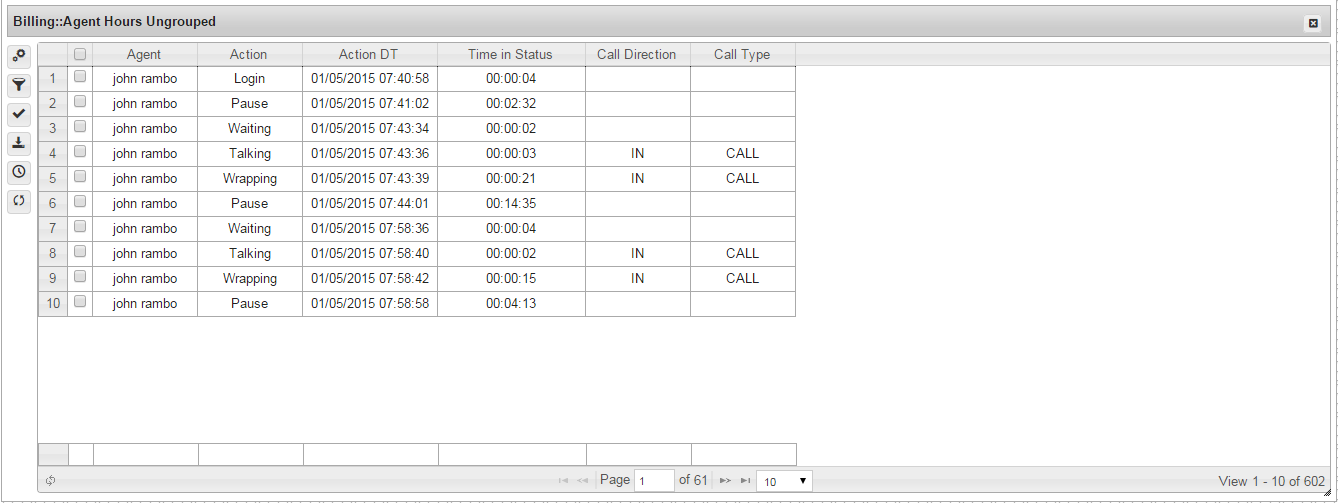This screenshot has height=503, width=1338.
Task: Click the page number input field
Action: [x=654, y=481]
